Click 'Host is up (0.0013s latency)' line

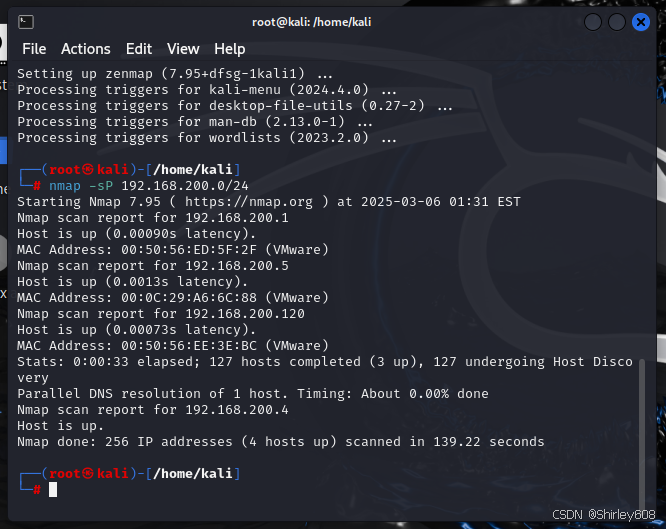coord(133,282)
